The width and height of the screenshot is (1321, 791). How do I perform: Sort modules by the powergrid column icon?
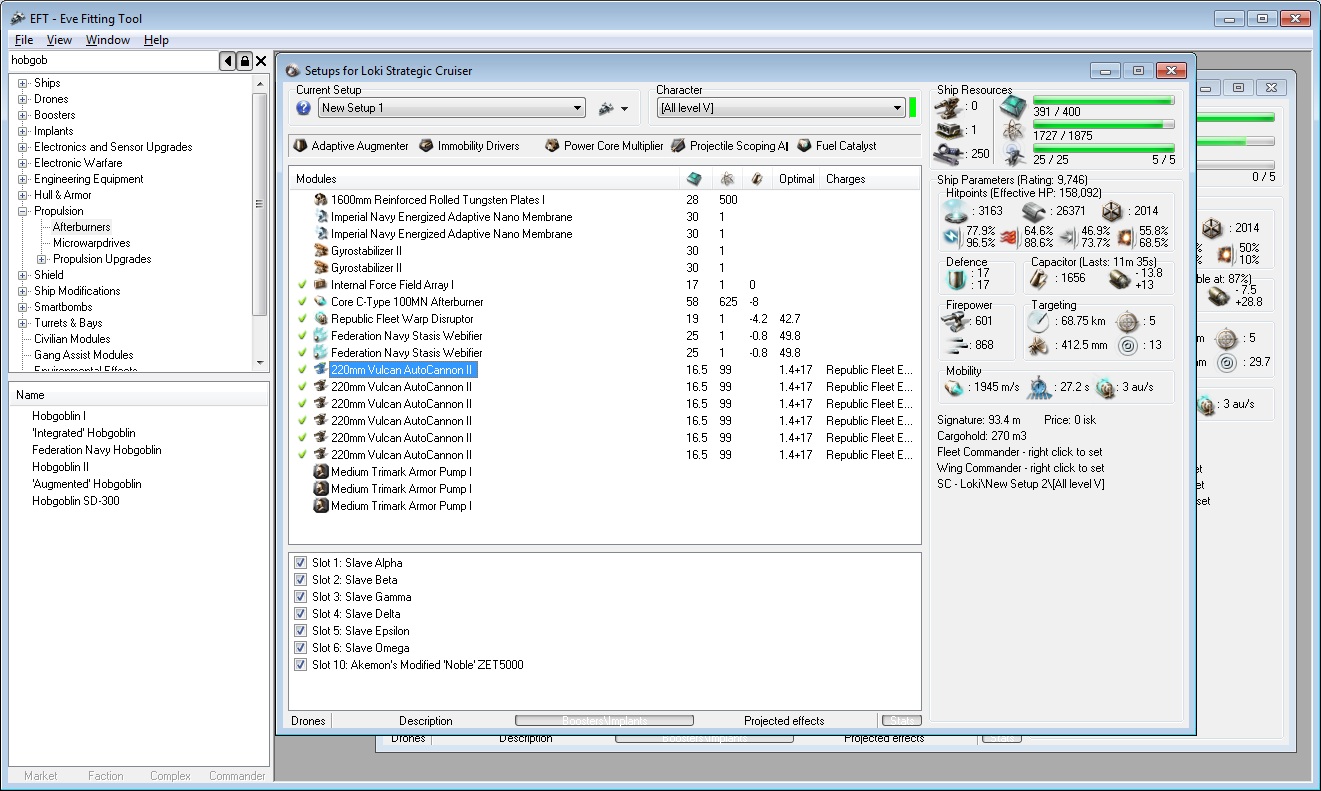pyautogui.click(x=727, y=179)
